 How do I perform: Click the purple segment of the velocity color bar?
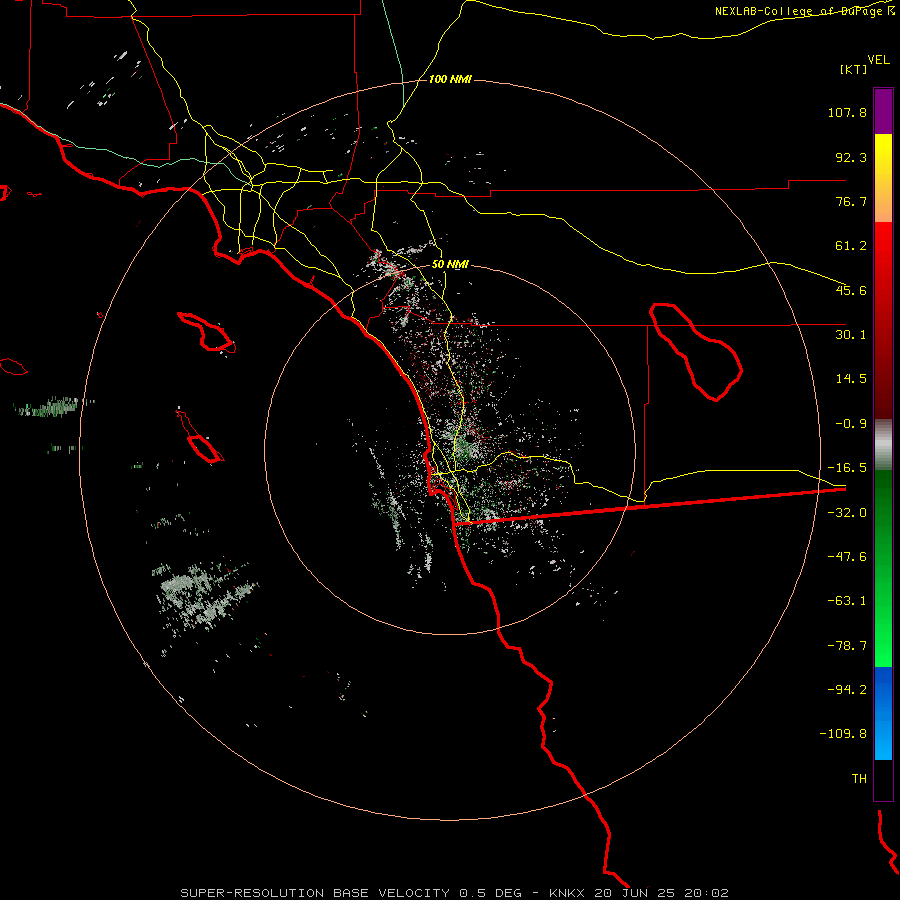click(x=883, y=111)
